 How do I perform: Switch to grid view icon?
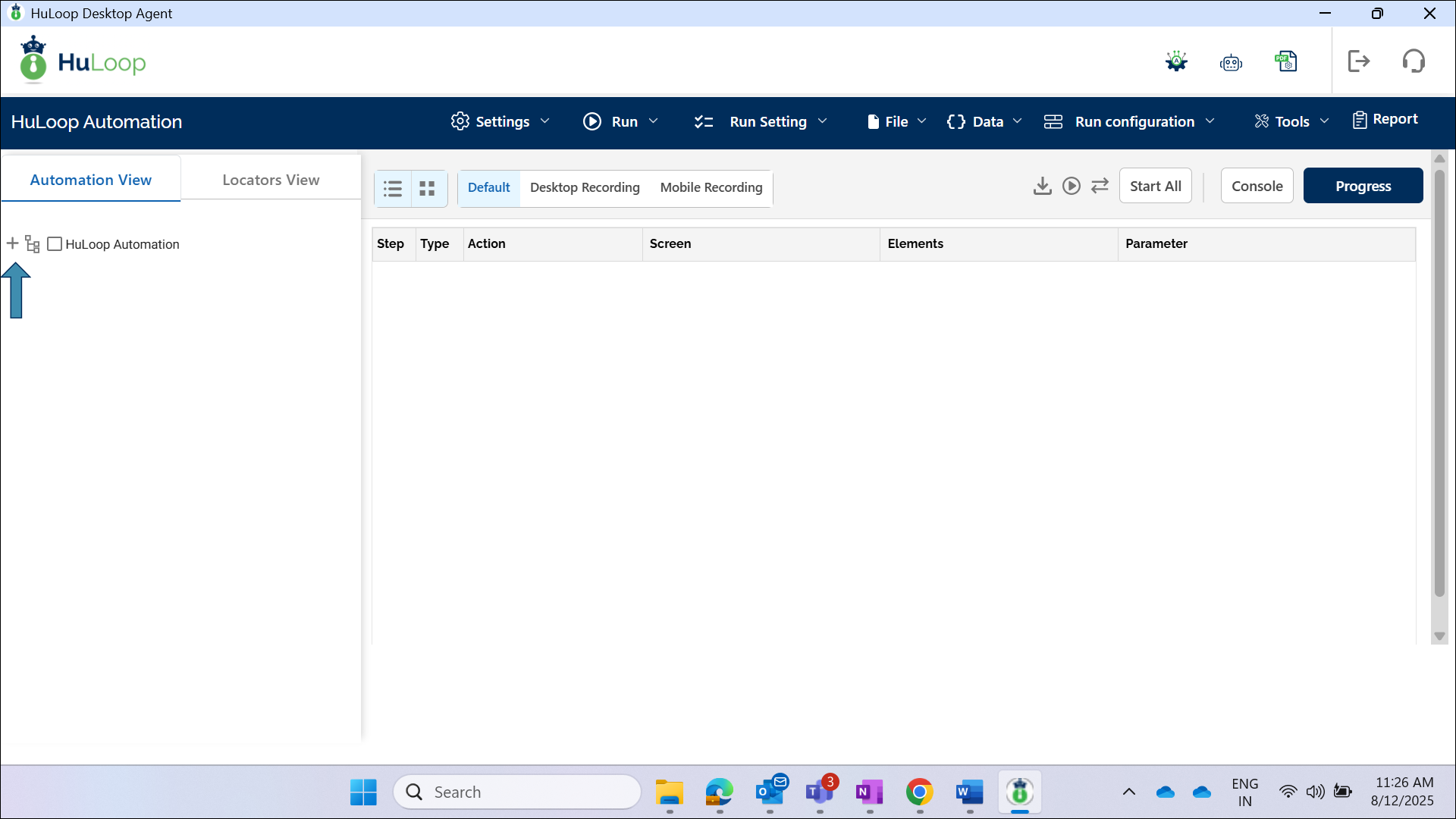(x=428, y=188)
